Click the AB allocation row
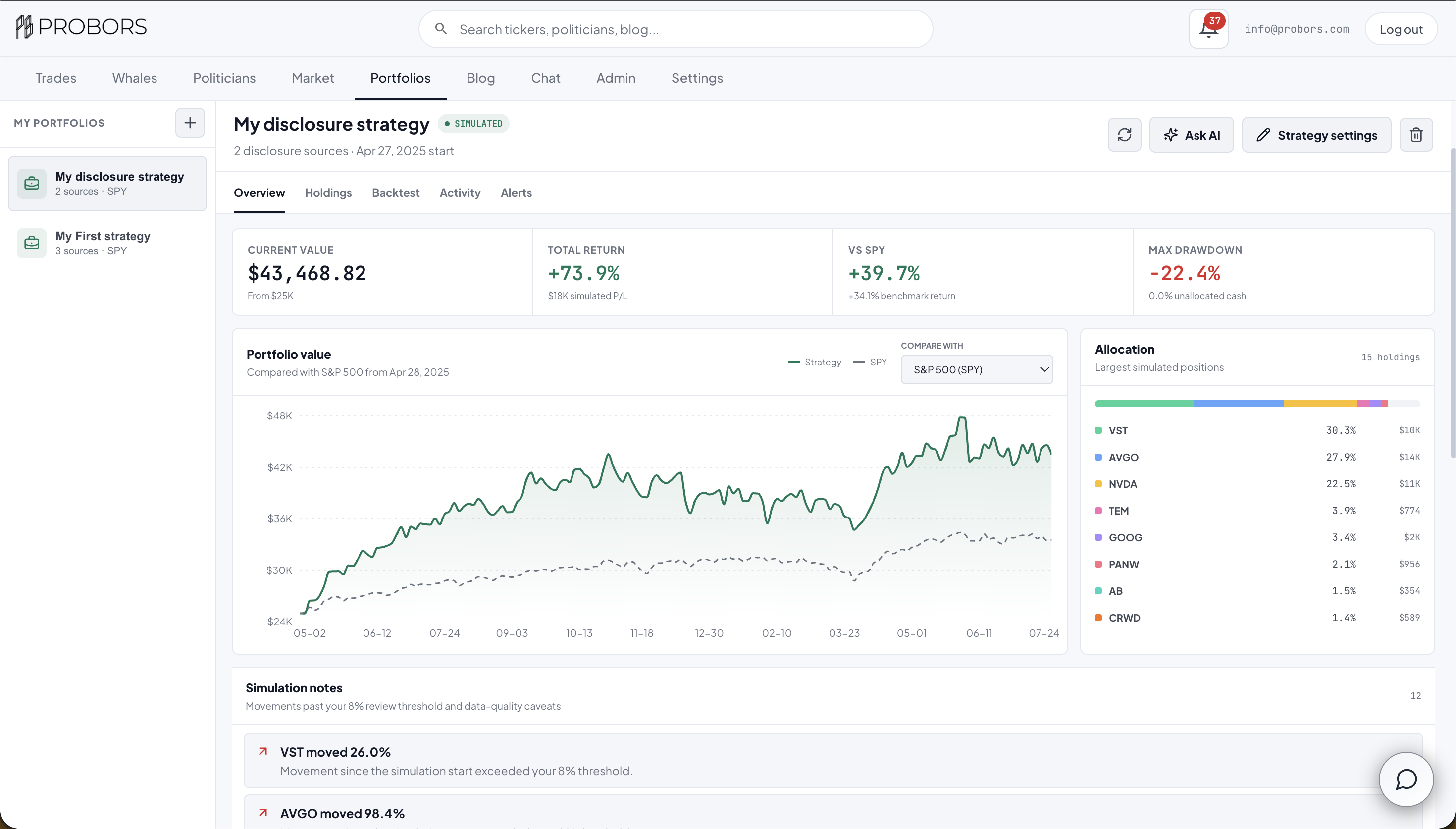Image resolution: width=1456 pixels, height=829 pixels. click(1257, 591)
